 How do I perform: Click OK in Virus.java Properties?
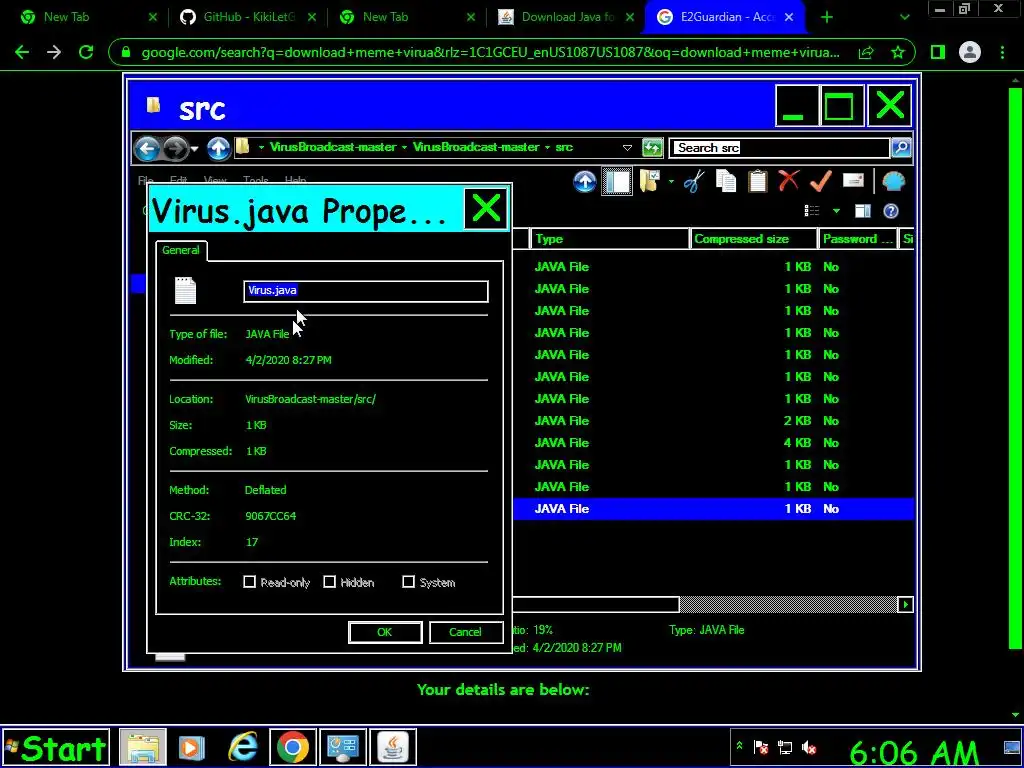click(x=385, y=632)
